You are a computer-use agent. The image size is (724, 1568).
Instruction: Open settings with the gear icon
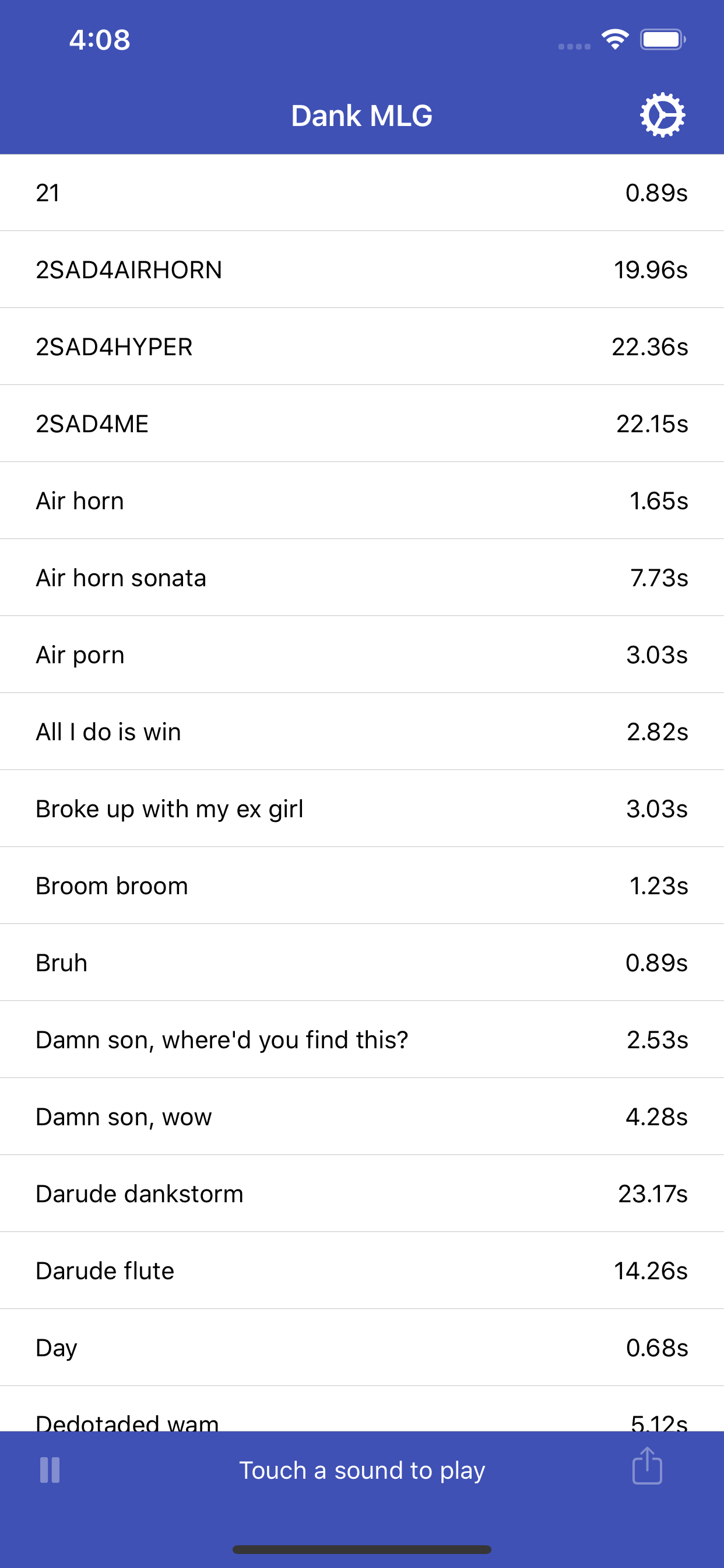click(662, 115)
